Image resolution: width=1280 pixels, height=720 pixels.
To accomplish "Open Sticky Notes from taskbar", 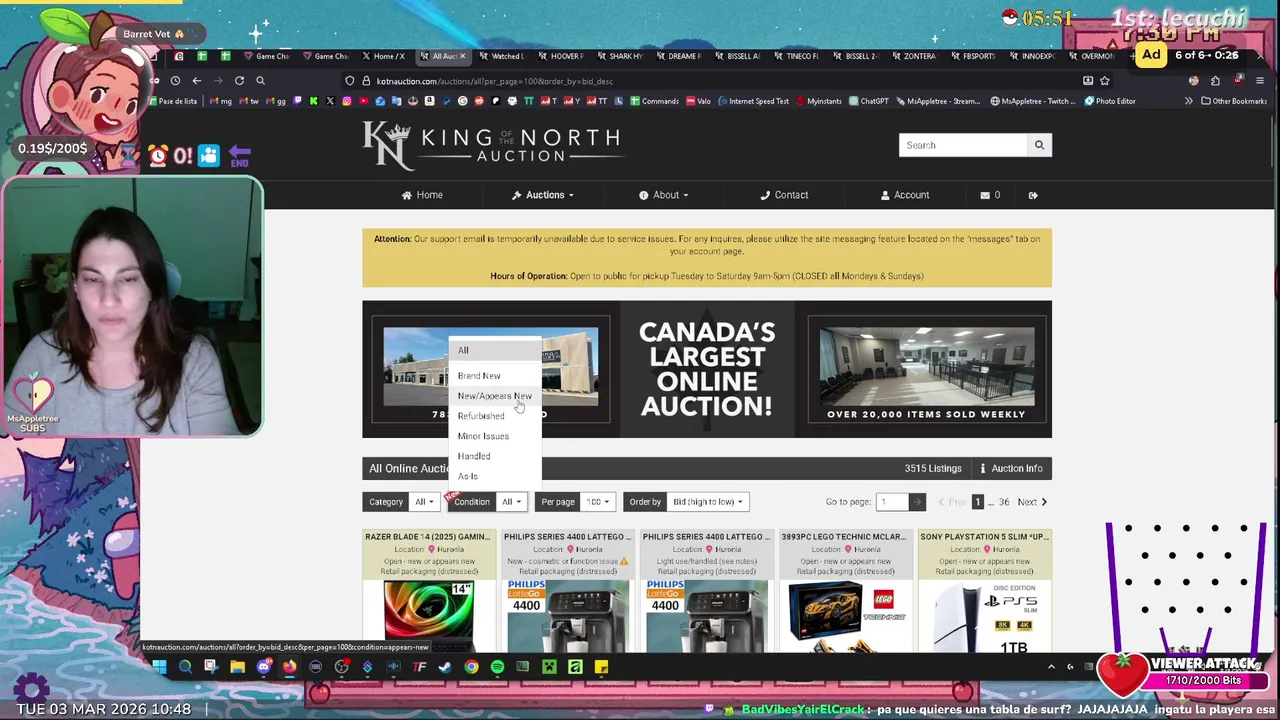I will point(601,667).
